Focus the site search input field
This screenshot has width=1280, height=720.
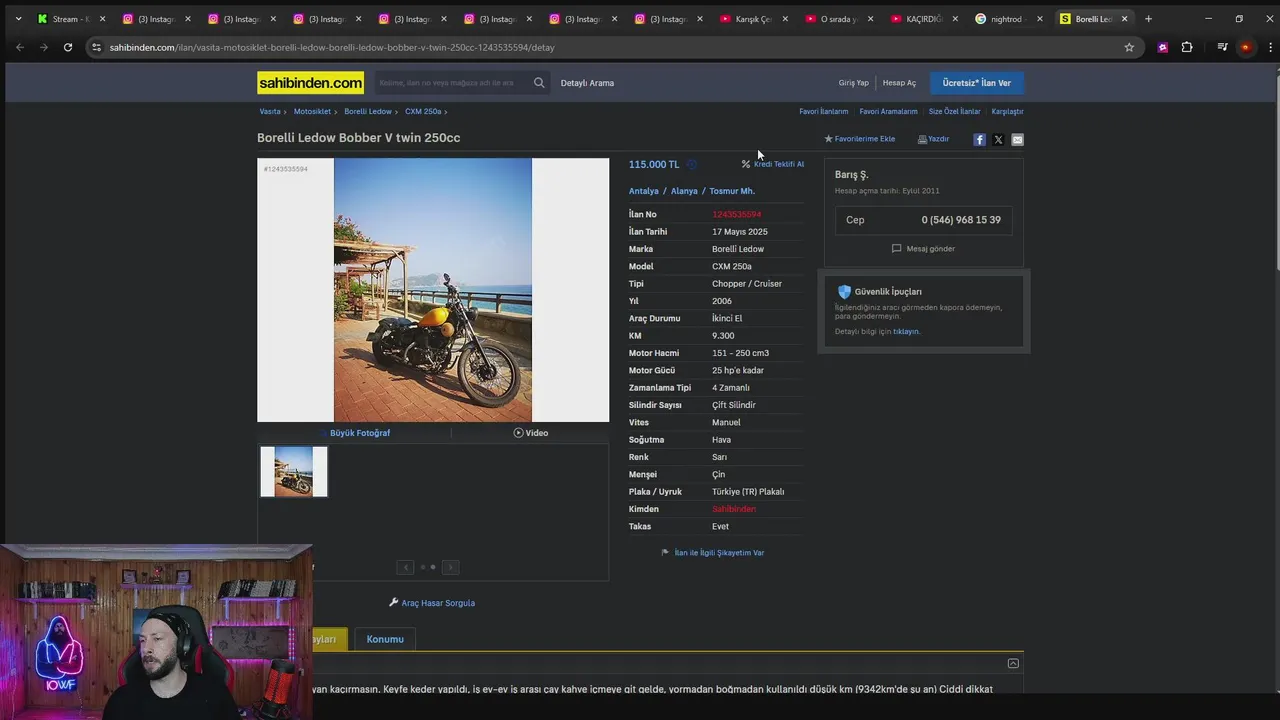[454, 83]
